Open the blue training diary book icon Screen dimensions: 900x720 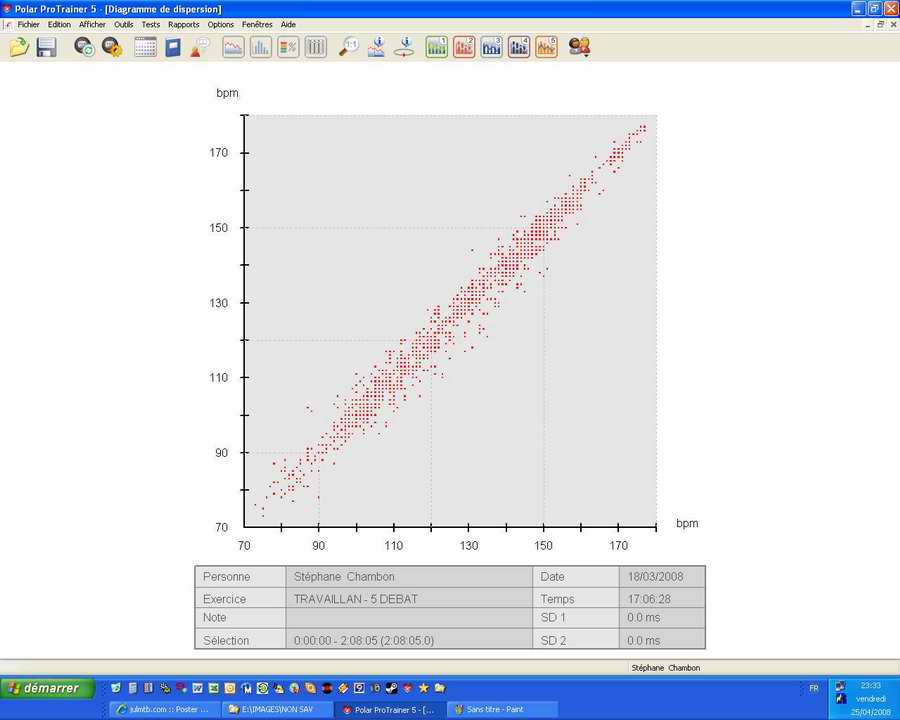pyautogui.click(x=173, y=47)
